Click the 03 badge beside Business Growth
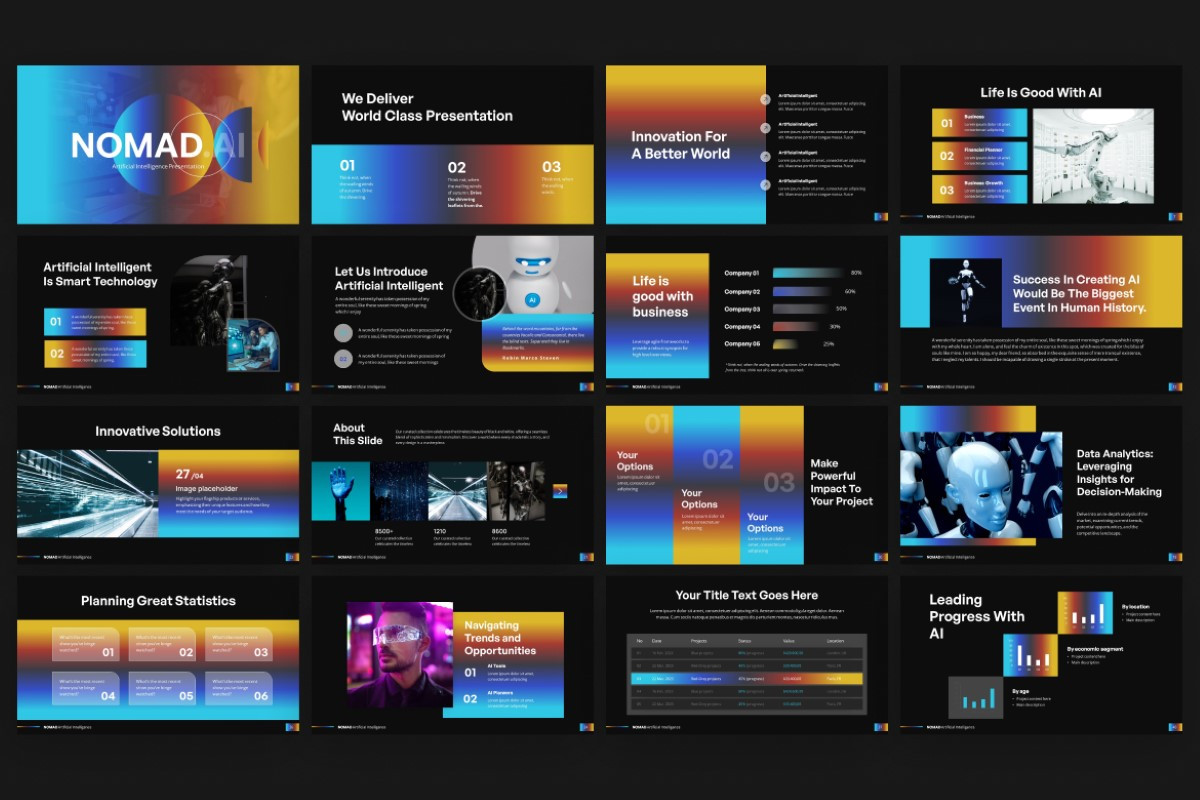Image resolution: width=1200 pixels, height=800 pixels. click(946, 189)
